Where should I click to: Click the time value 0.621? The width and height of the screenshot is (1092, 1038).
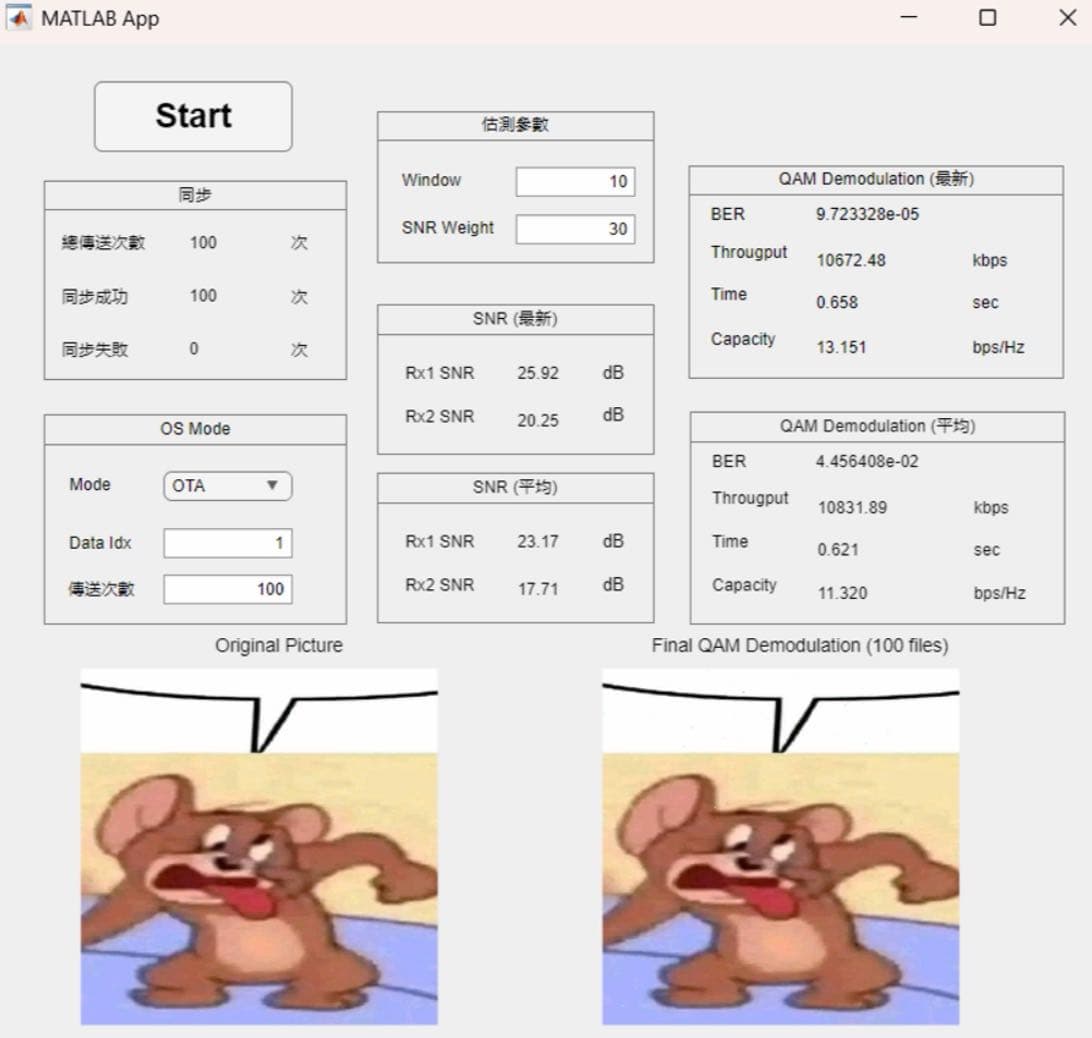point(838,550)
